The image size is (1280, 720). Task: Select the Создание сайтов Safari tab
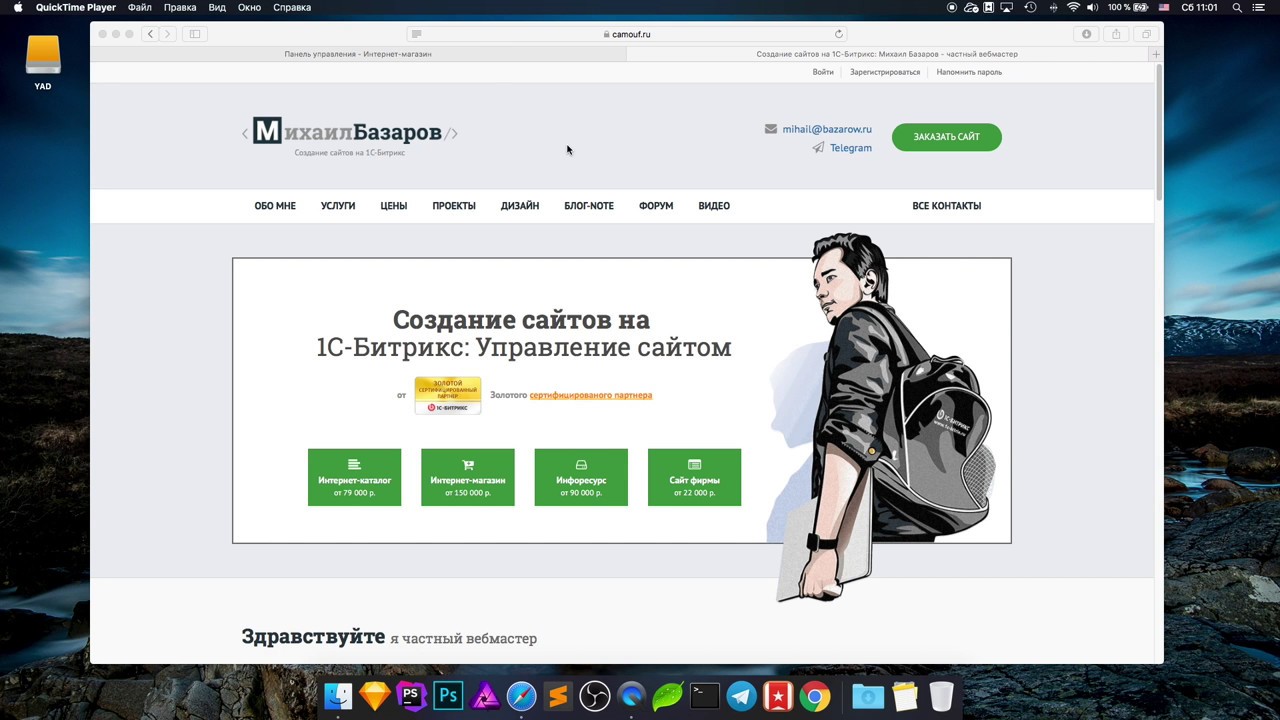tap(887, 54)
